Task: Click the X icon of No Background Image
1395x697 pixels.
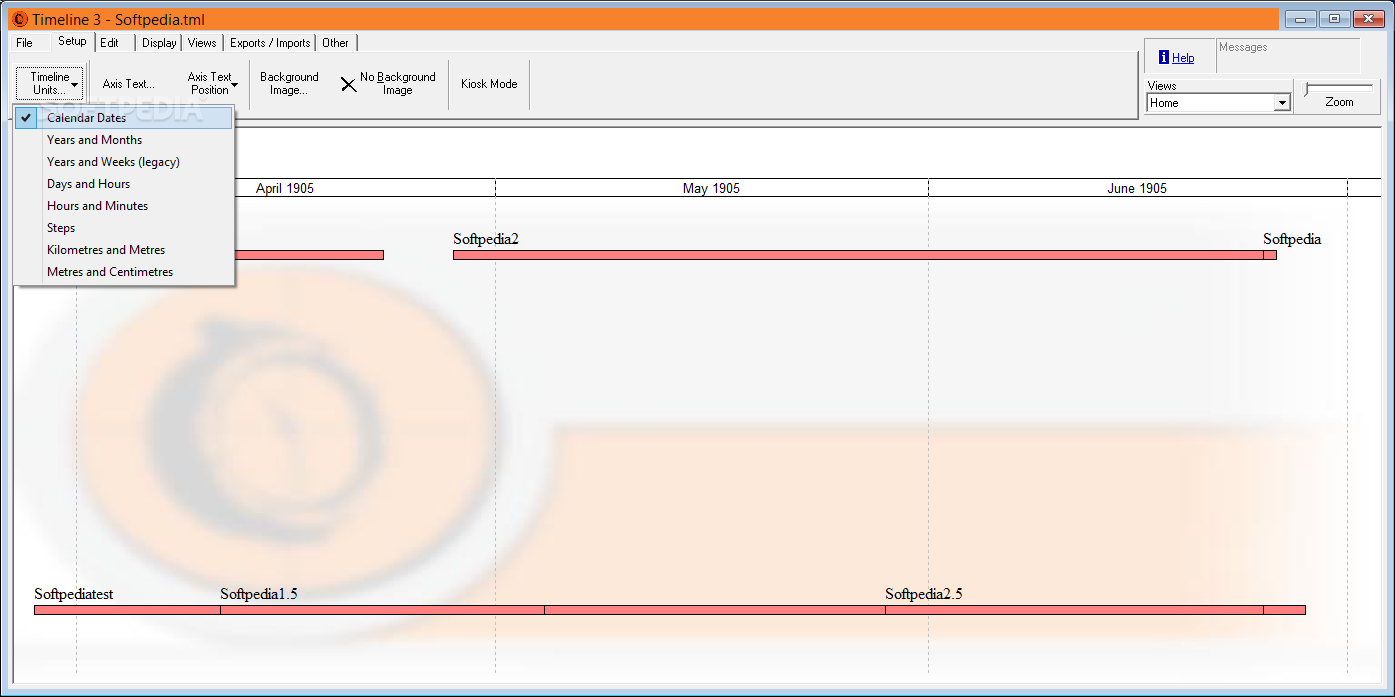Action: coord(348,84)
